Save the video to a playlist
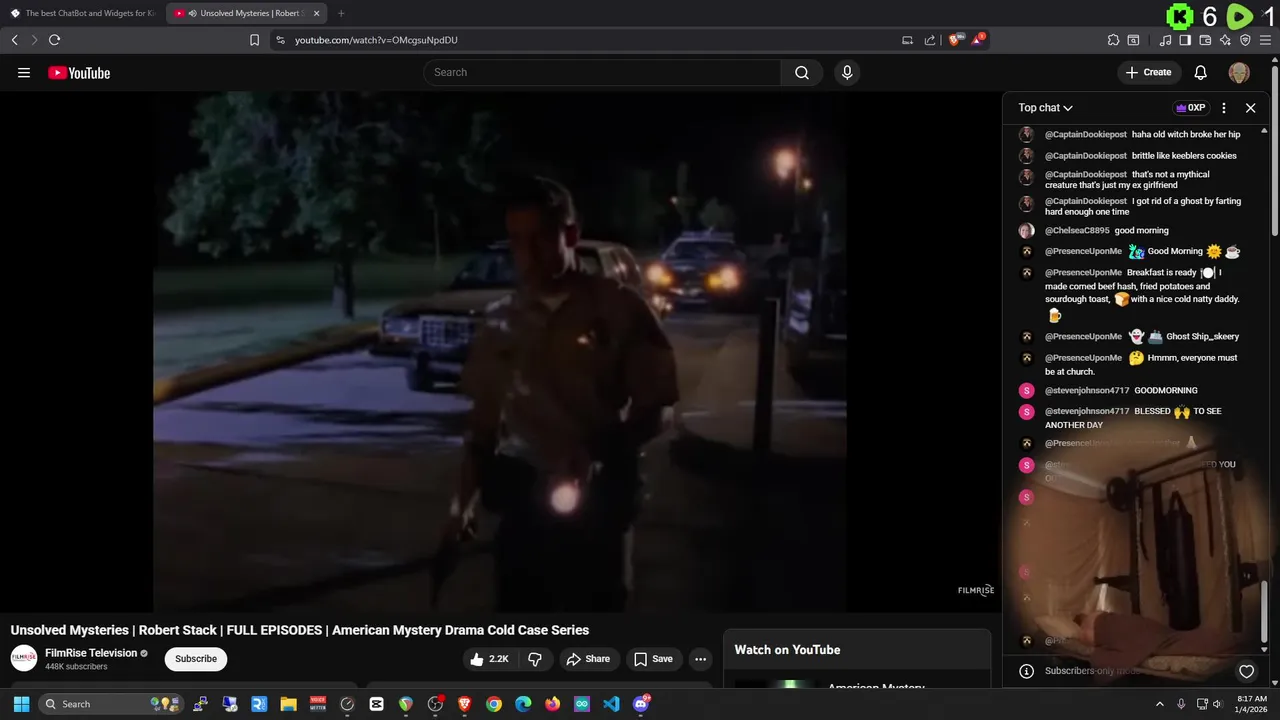 pos(653,659)
